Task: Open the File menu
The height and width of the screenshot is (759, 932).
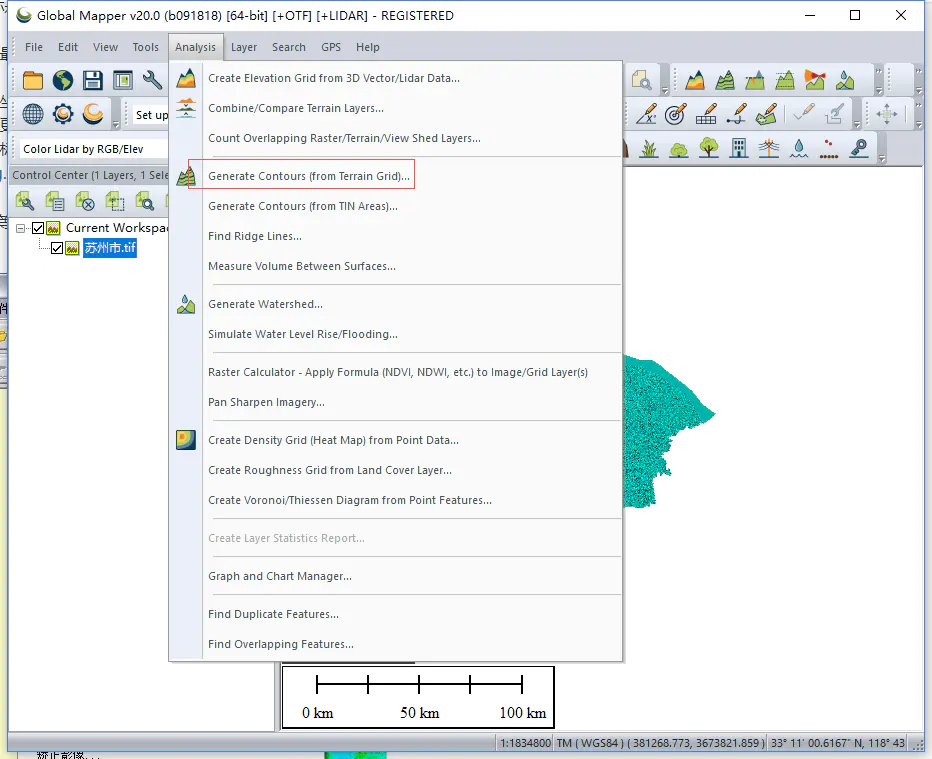Action: coord(34,47)
